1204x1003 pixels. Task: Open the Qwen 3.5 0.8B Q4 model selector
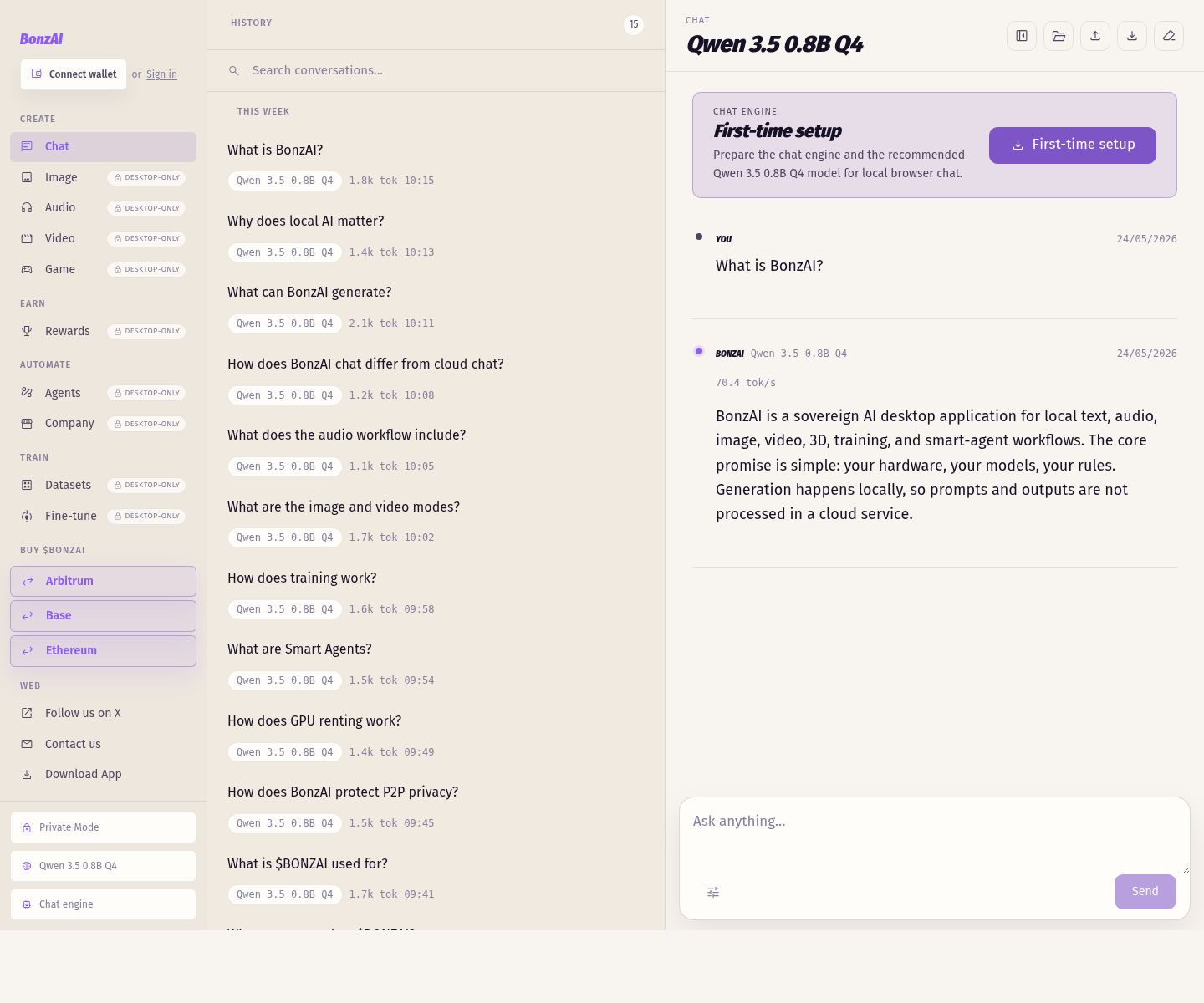pyautogui.click(x=103, y=866)
